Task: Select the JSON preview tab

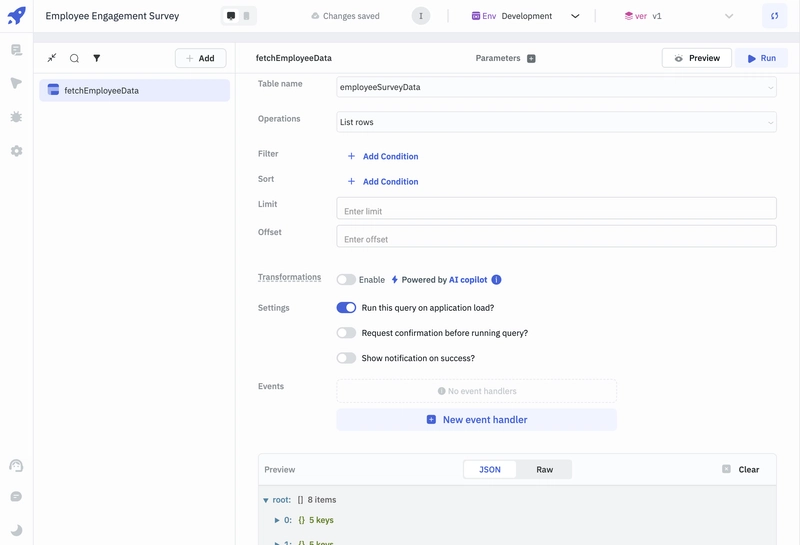Action: 490,469
